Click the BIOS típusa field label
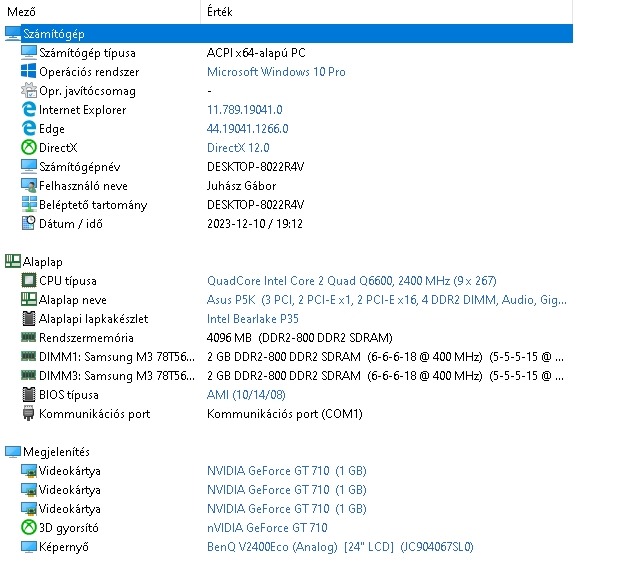The height and width of the screenshot is (570, 635). [x=68, y=395]
